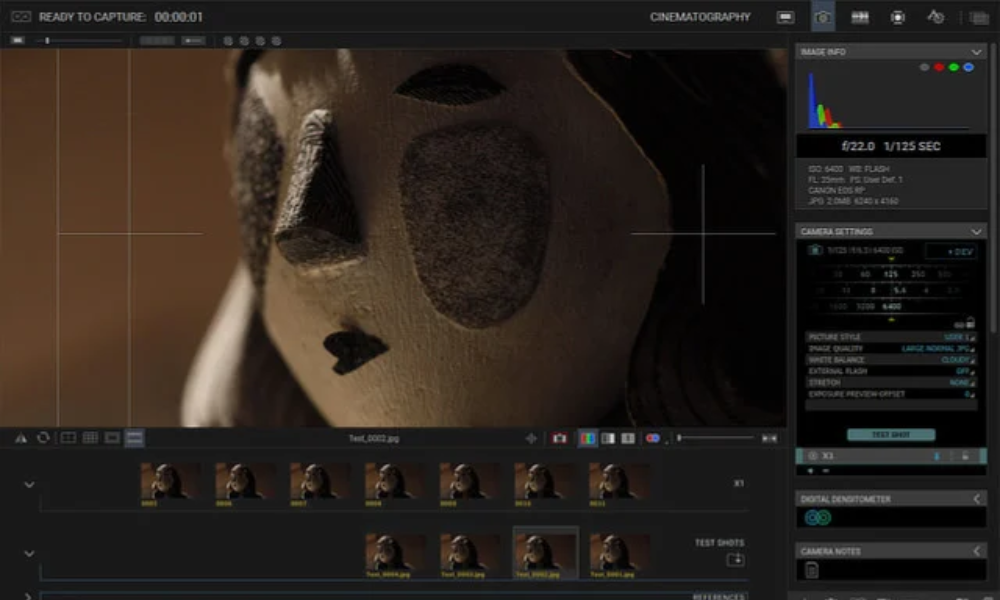Toggle the green histogram channel dot

pos(953,67)
